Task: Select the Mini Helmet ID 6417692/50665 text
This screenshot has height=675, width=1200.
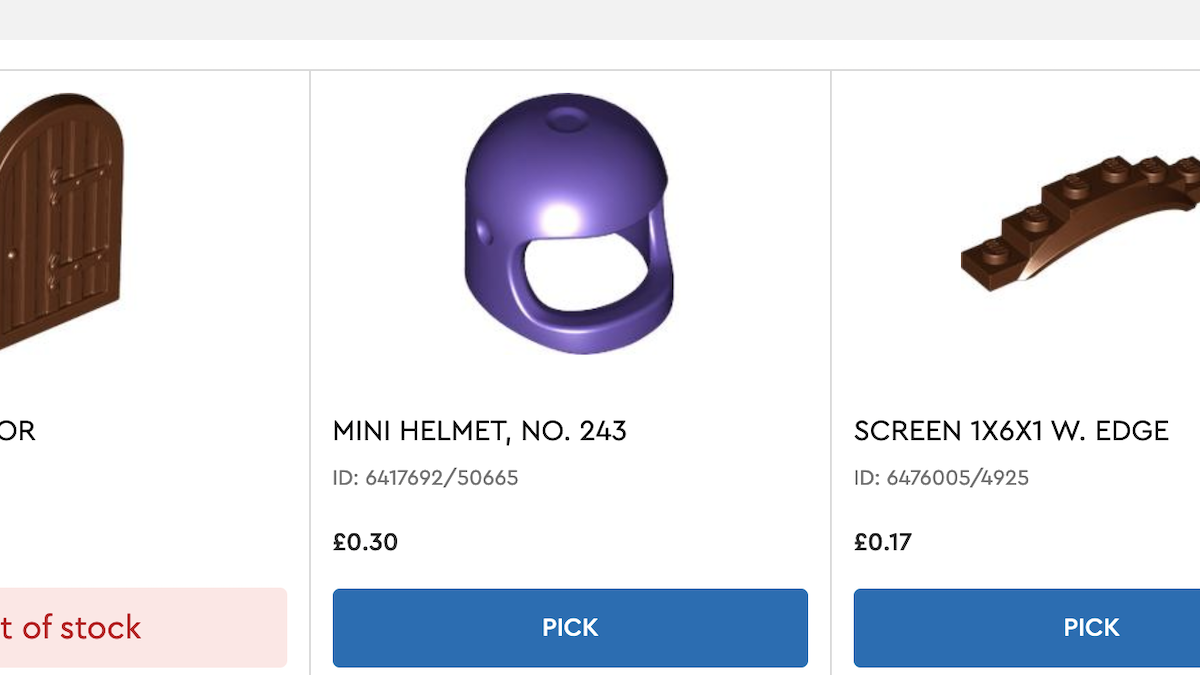Action: (x=425, y=478)
